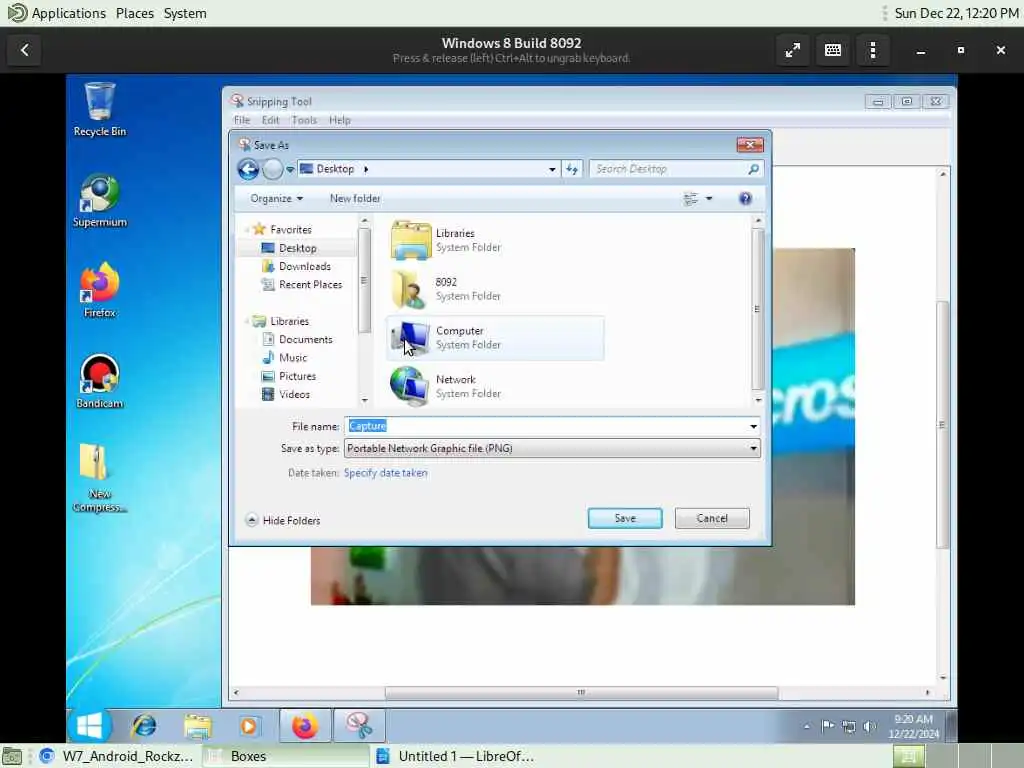Select the Computer system folder item
This screenshot has width=1024, height=768.
[x=494, y=338]
